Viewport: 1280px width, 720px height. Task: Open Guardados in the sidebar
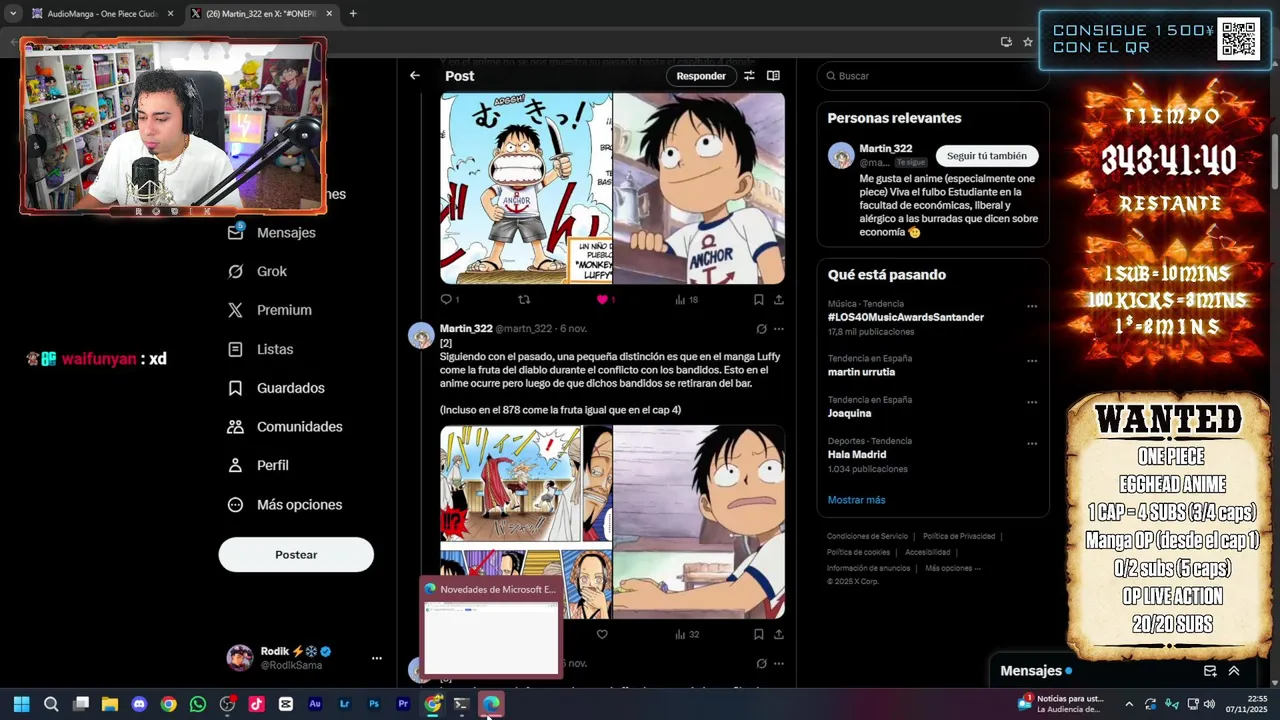point(276,388)
